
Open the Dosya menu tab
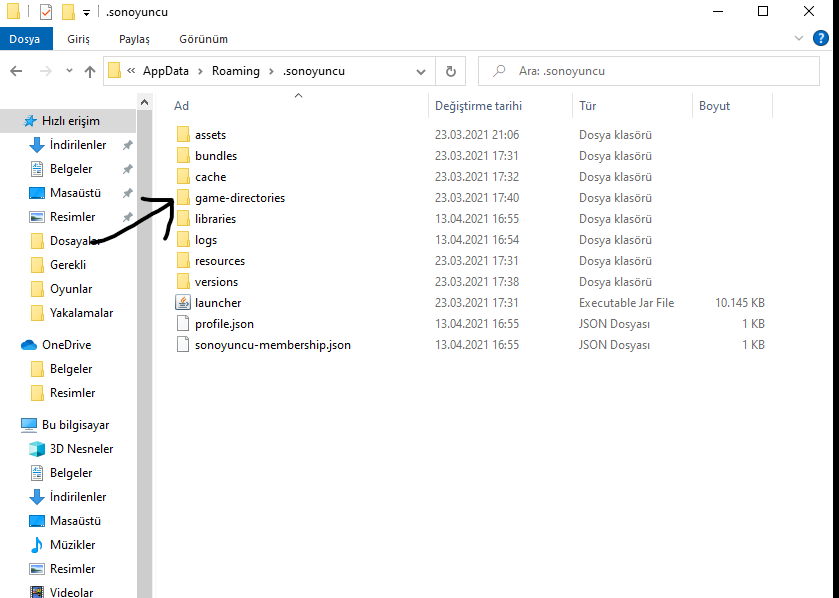click(x=26, y=39)
